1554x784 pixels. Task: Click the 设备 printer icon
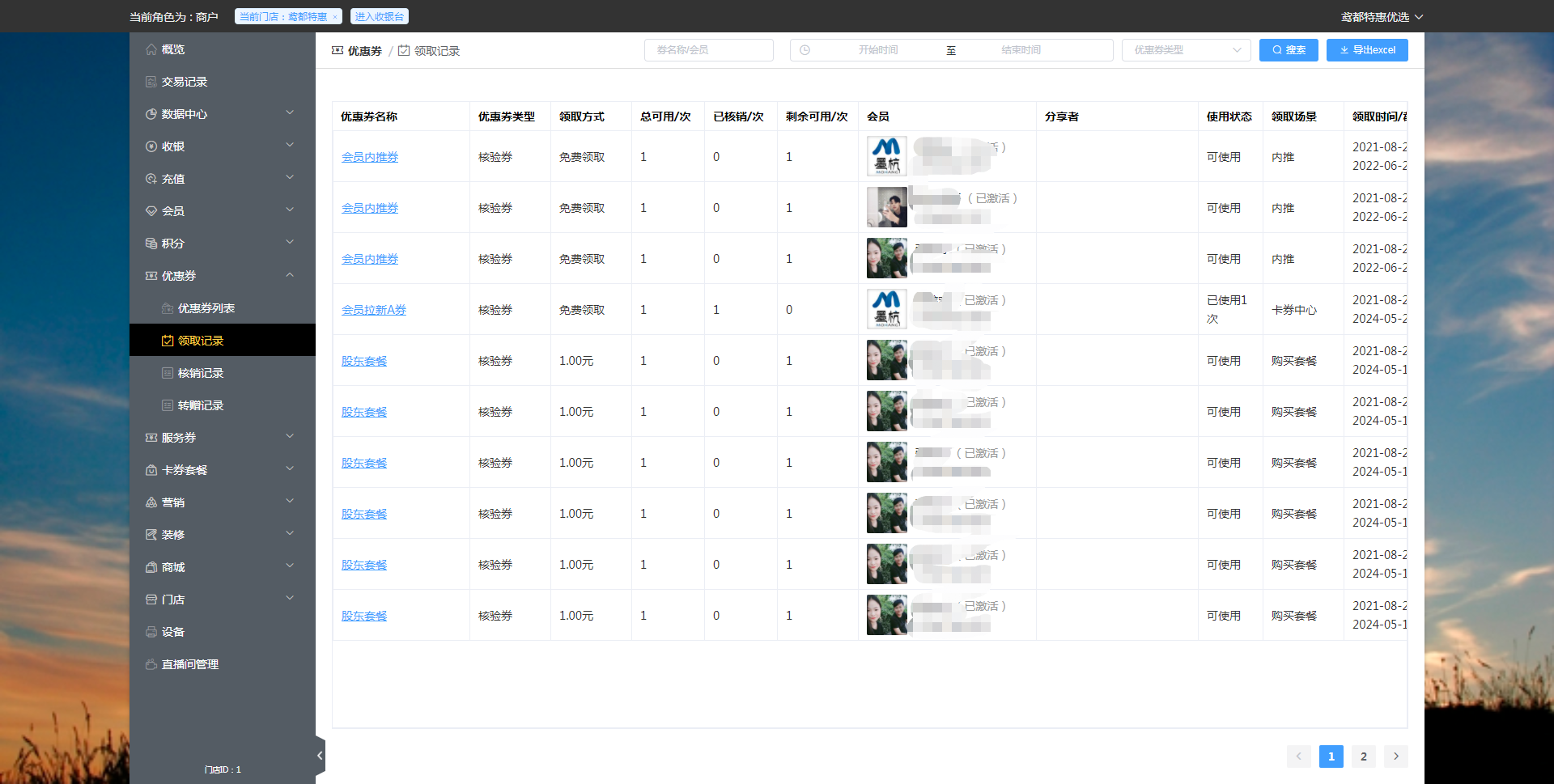[x=151, y=632]
